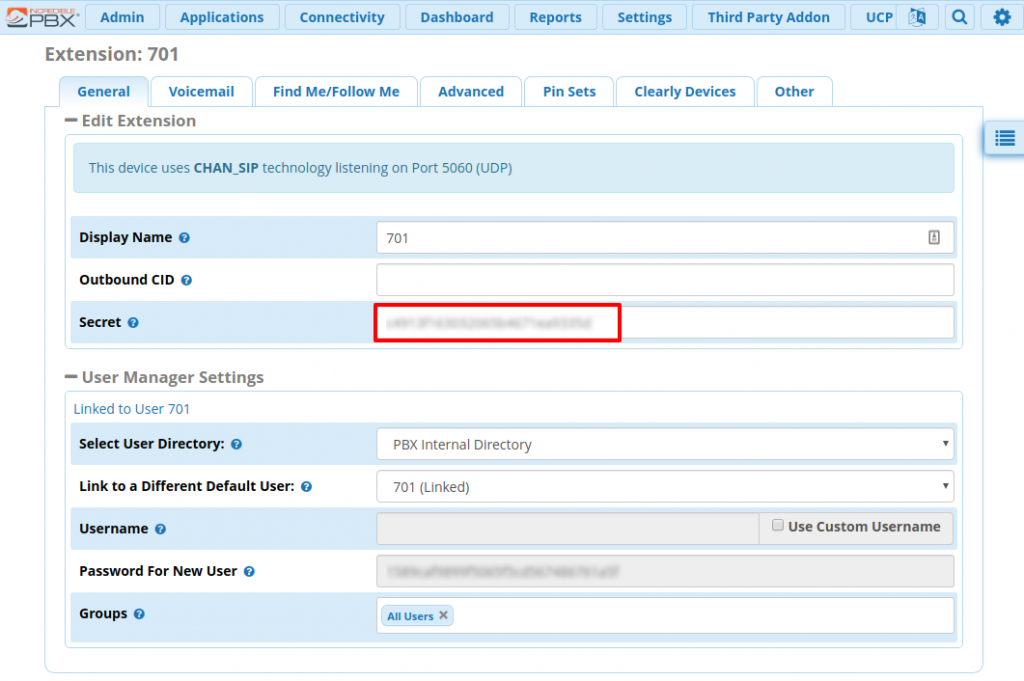Open the gear settings icon

pyautogui.click(x=1002, y=17)
